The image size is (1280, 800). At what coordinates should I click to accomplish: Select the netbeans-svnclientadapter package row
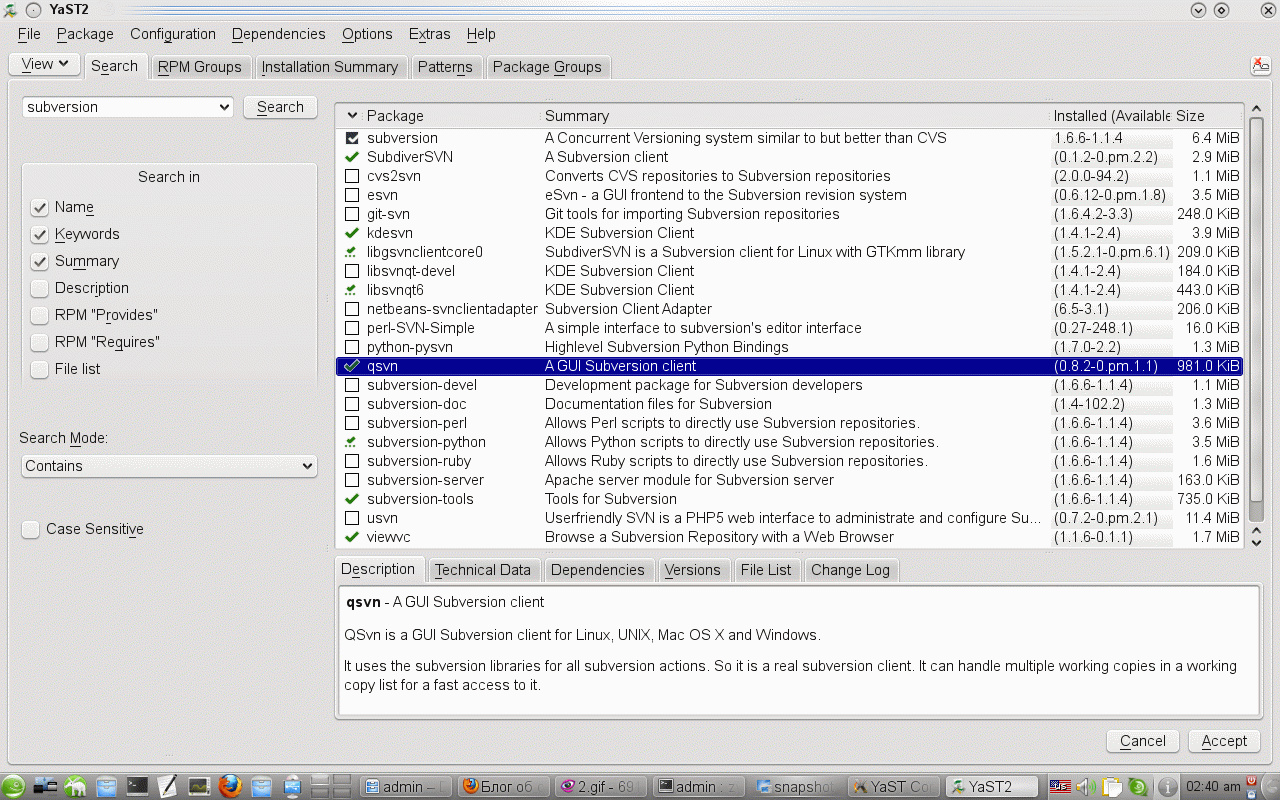click(789, 309)
